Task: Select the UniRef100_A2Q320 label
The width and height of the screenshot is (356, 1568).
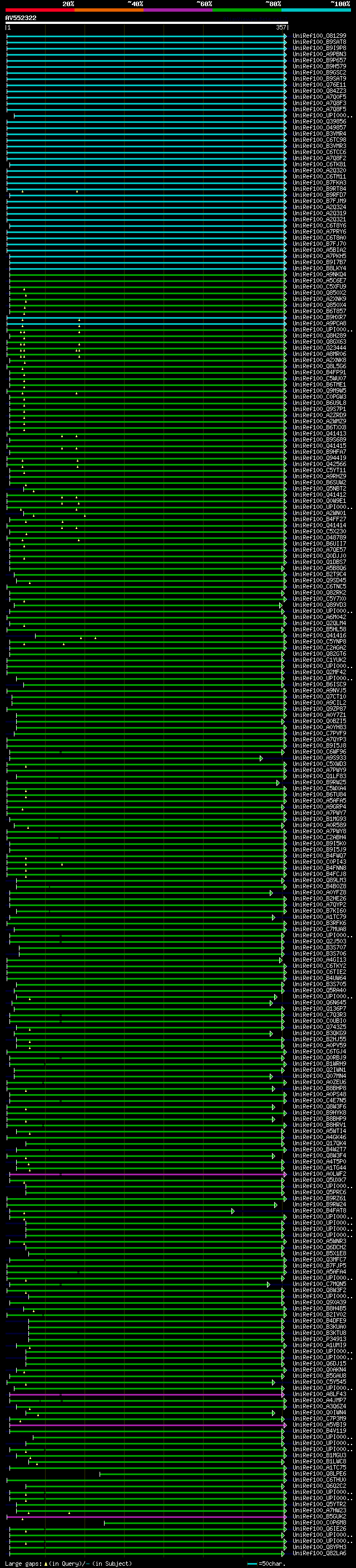Action: 319,170
